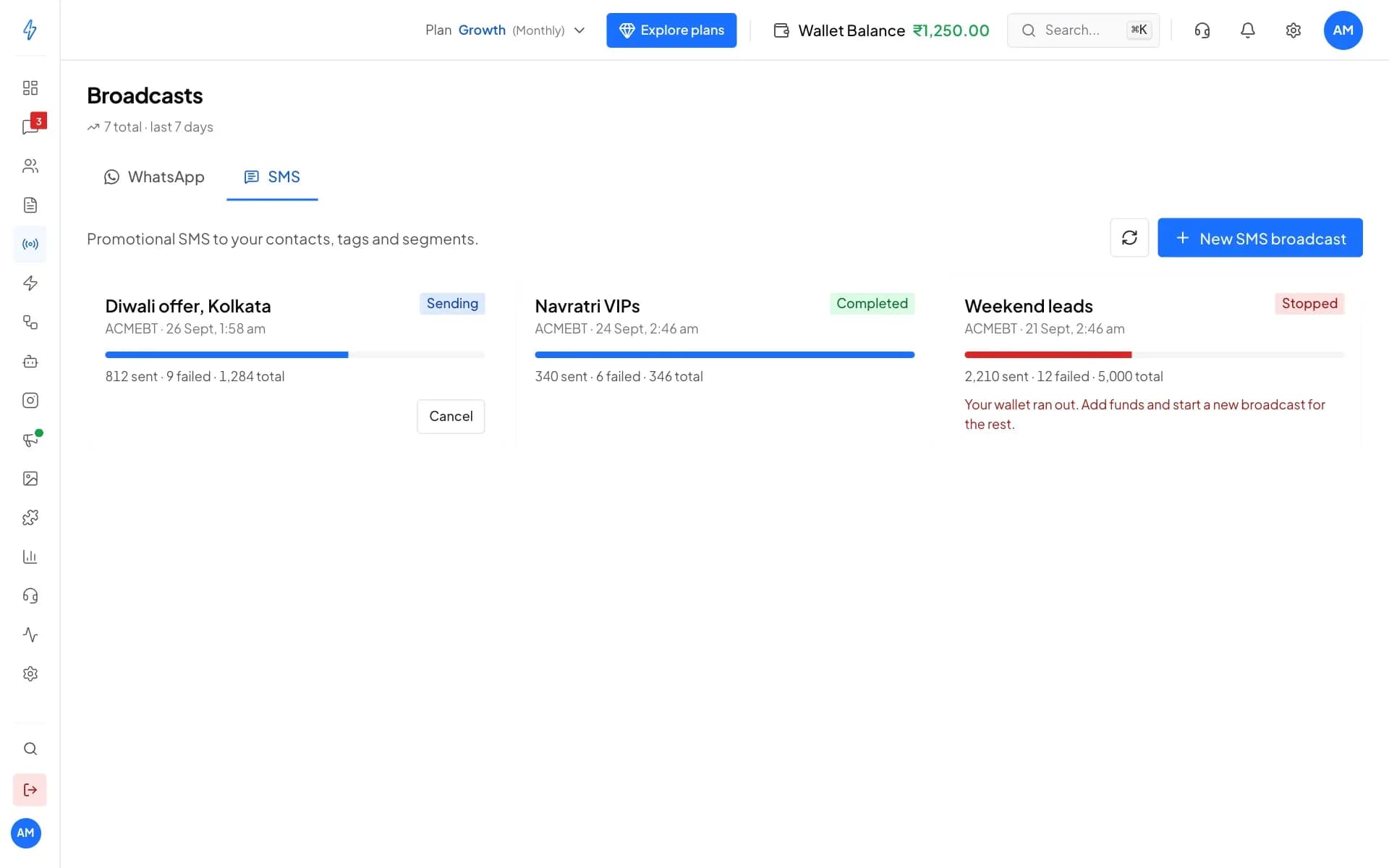Open the AM avatar at sidebar bottom
The width and height of the screenshot is (1389, 868).
point(26,833)
